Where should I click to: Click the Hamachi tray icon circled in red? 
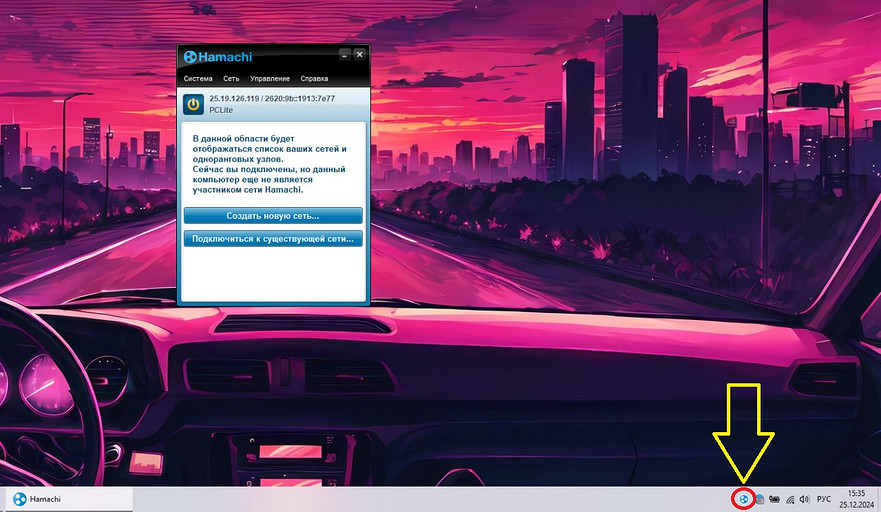(x=743, y=498)
